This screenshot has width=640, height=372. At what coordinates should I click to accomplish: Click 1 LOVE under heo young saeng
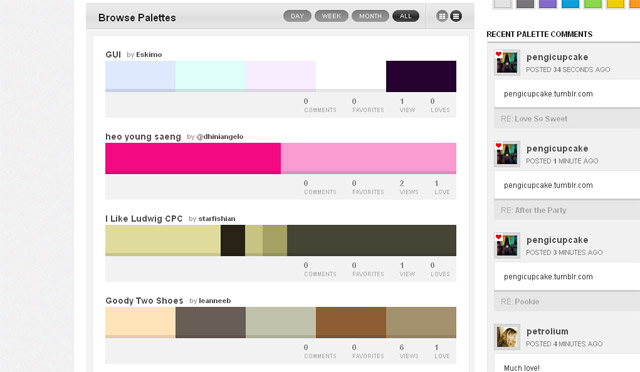[442, 187]
